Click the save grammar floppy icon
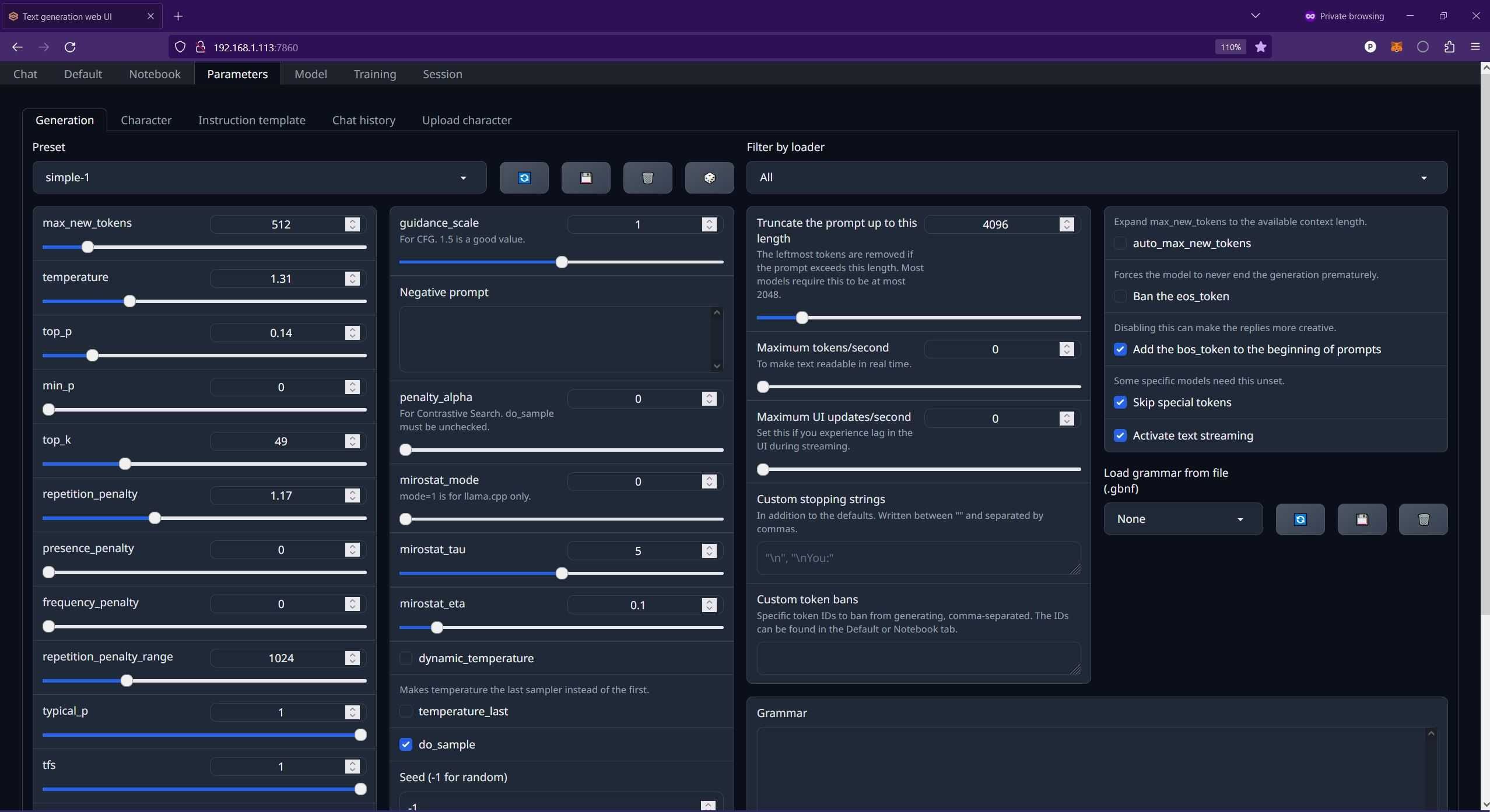 pos(1362,519)
